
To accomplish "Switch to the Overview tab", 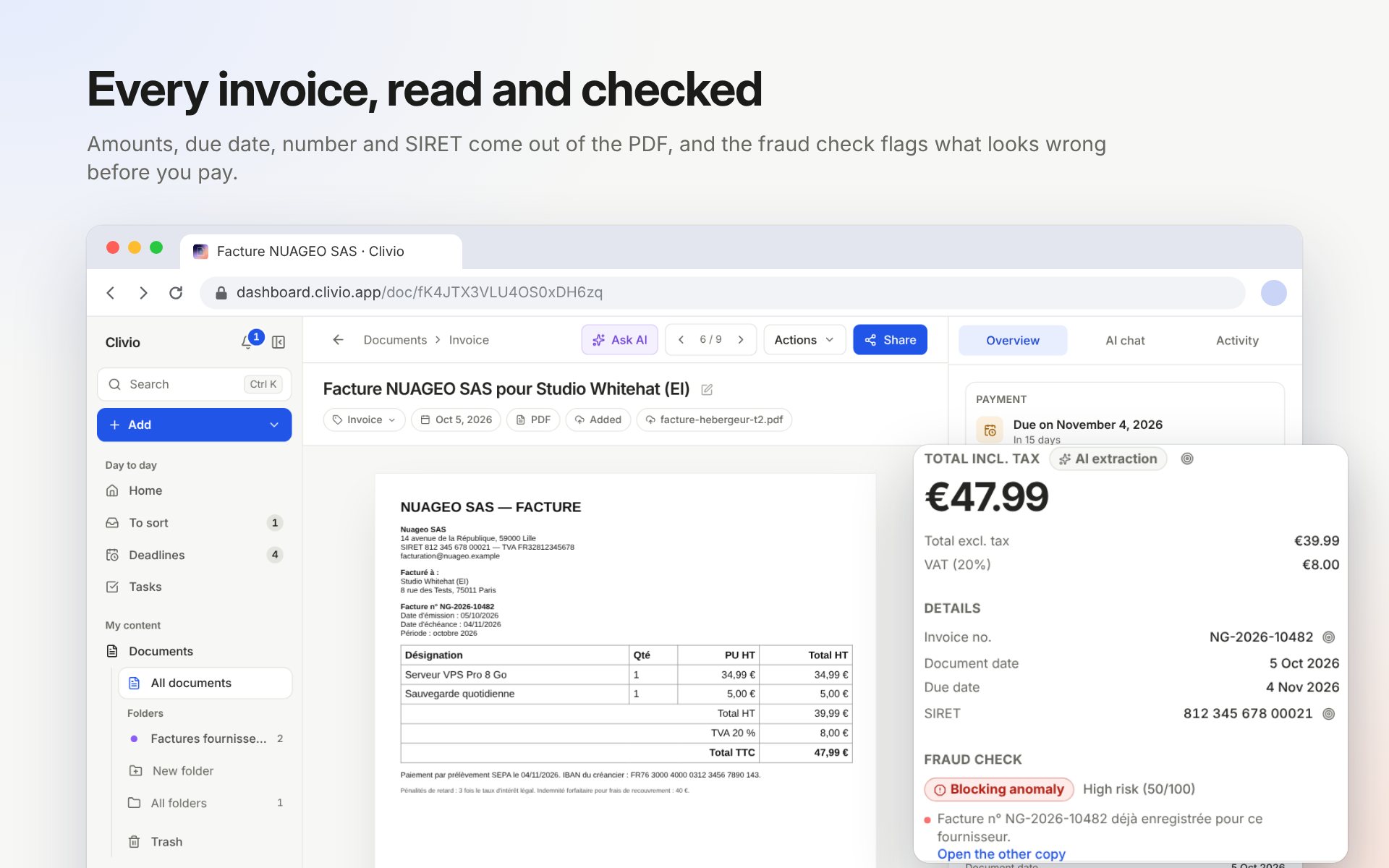I will click(x=1012, y=341).
